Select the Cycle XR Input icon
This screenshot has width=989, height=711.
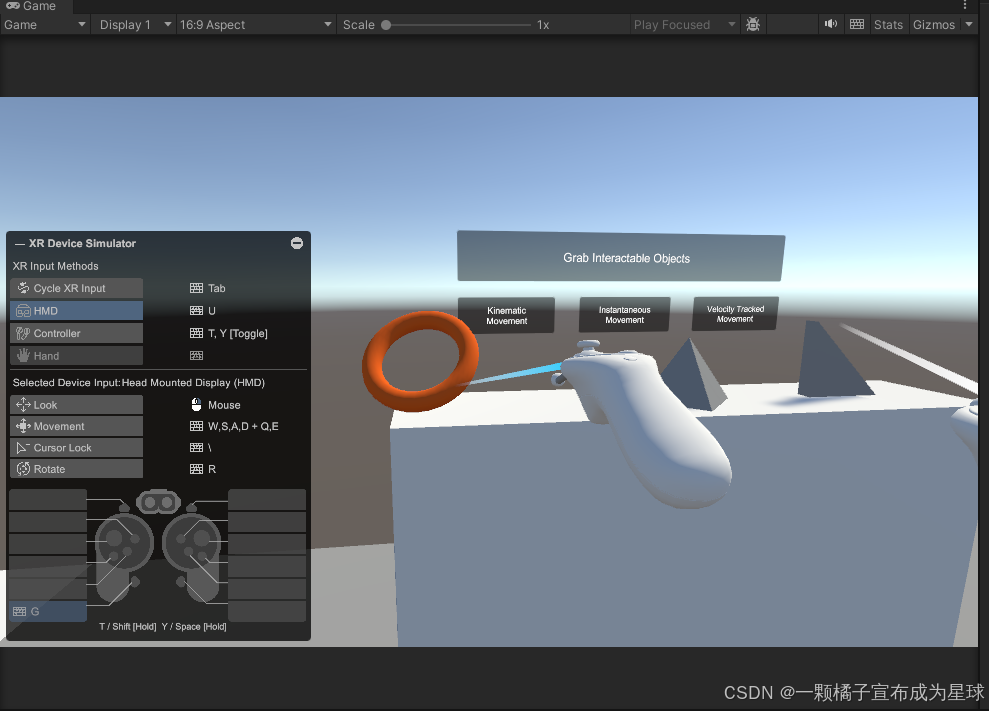click(x=21, y=288)
